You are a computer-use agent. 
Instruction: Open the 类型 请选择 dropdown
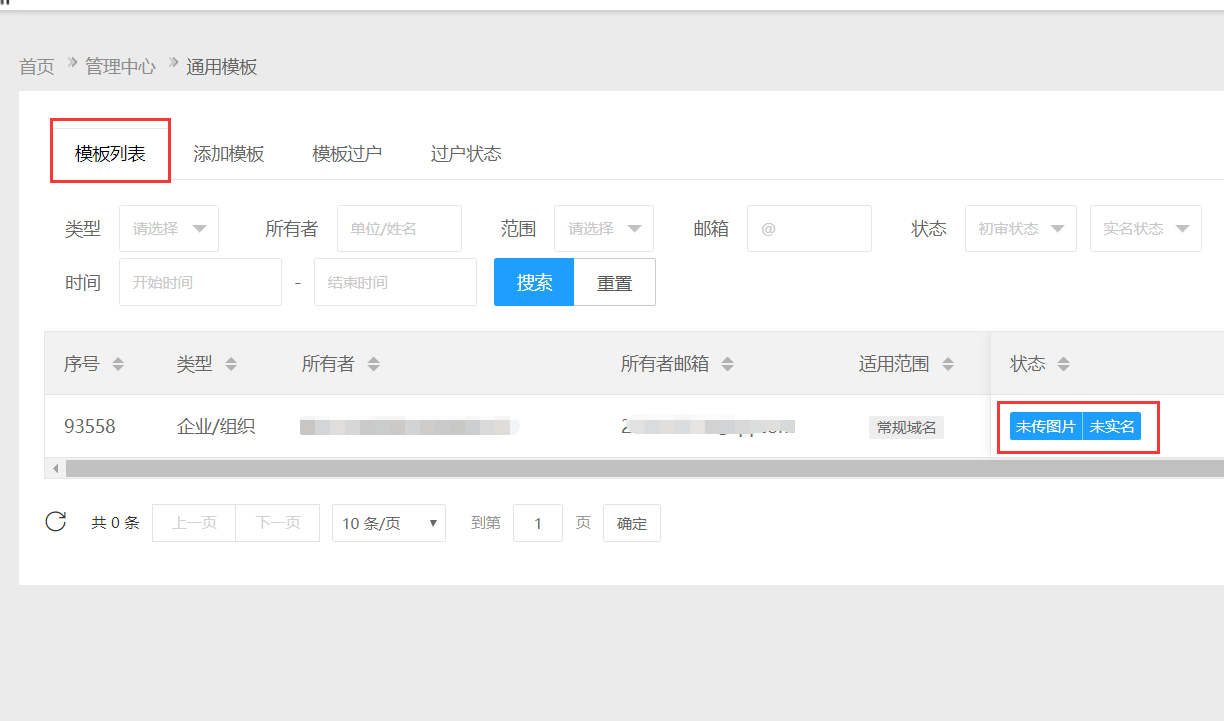pyautogui.click(x=168, y=228)
